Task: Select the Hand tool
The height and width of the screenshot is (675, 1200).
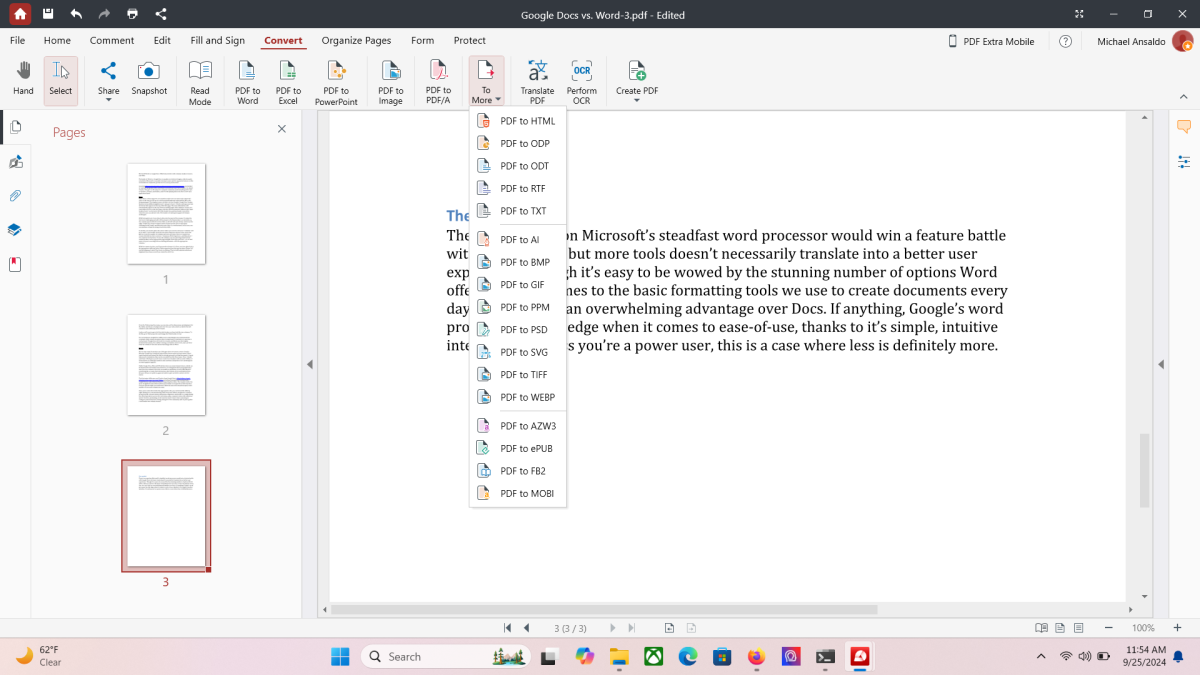Action: [x=23, y=78]
